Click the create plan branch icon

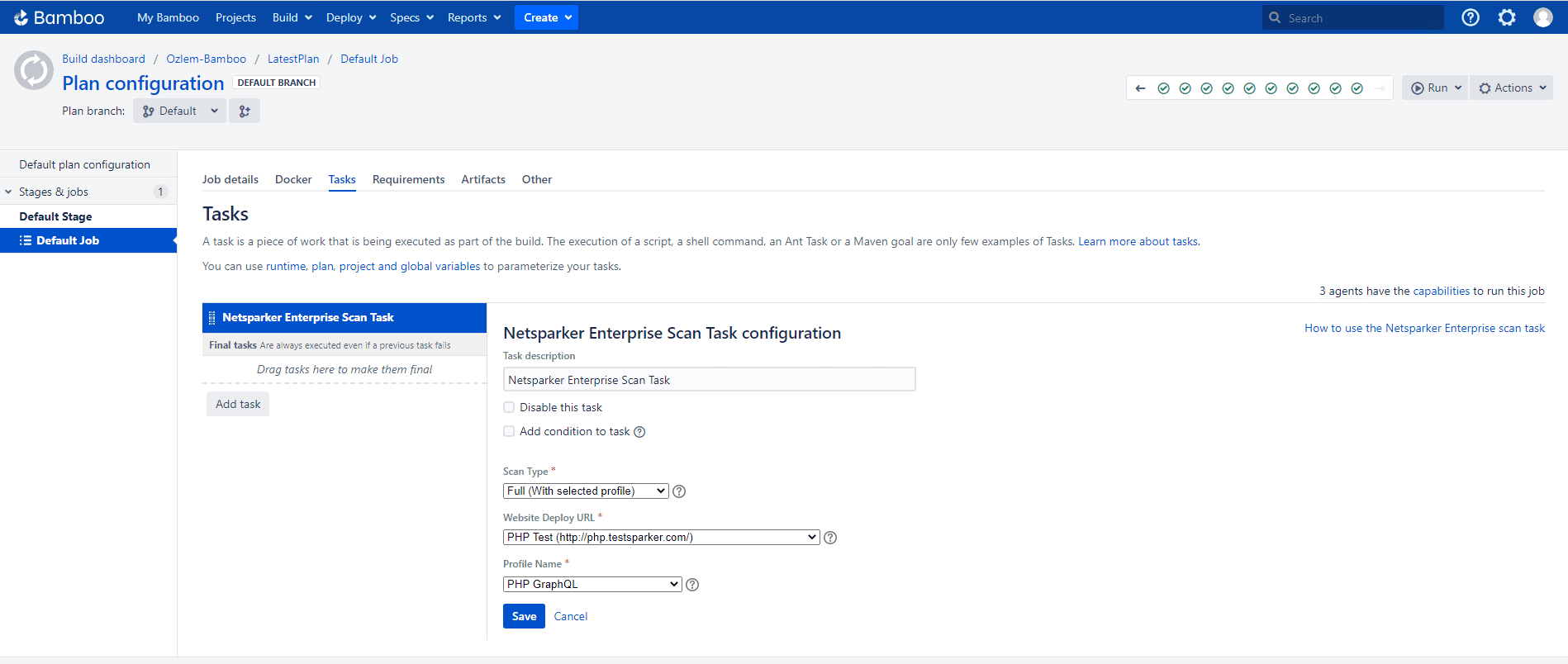point(245,111)
